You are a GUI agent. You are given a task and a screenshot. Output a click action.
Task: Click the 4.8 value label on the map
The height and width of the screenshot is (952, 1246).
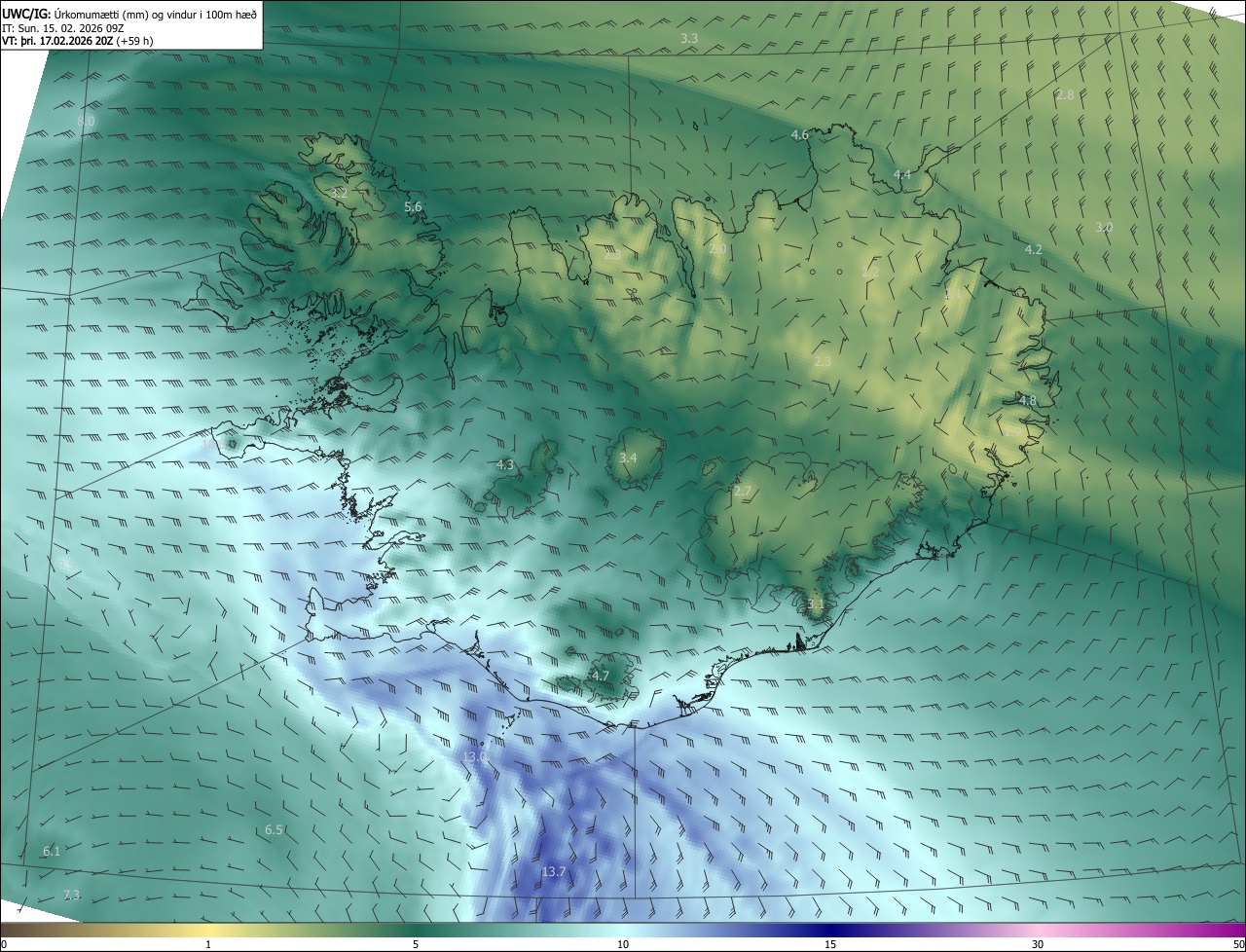point(1028,400)
